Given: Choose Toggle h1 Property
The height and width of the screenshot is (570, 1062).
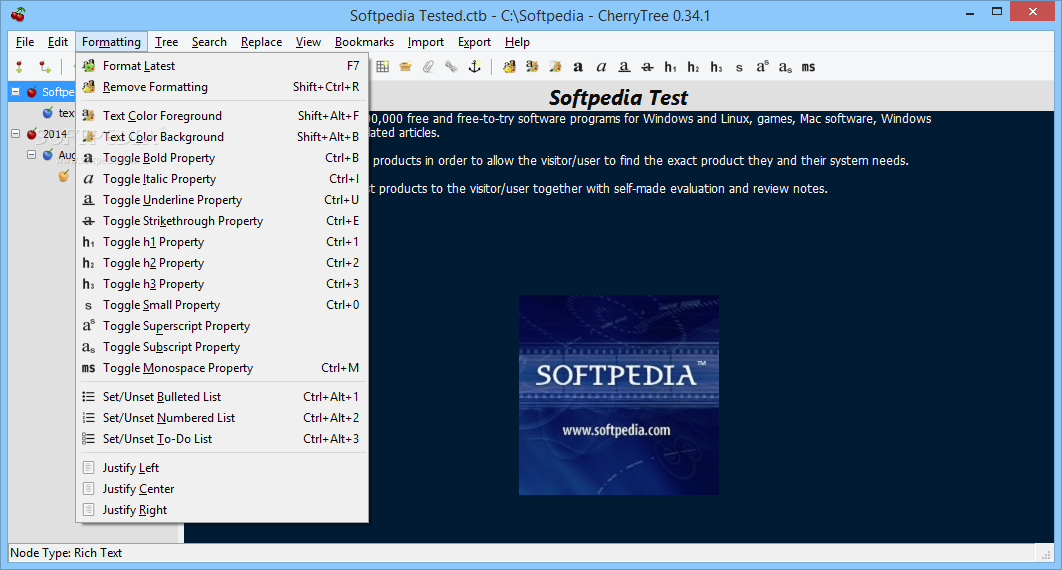Looking at the screenshot, I should 221,242.
